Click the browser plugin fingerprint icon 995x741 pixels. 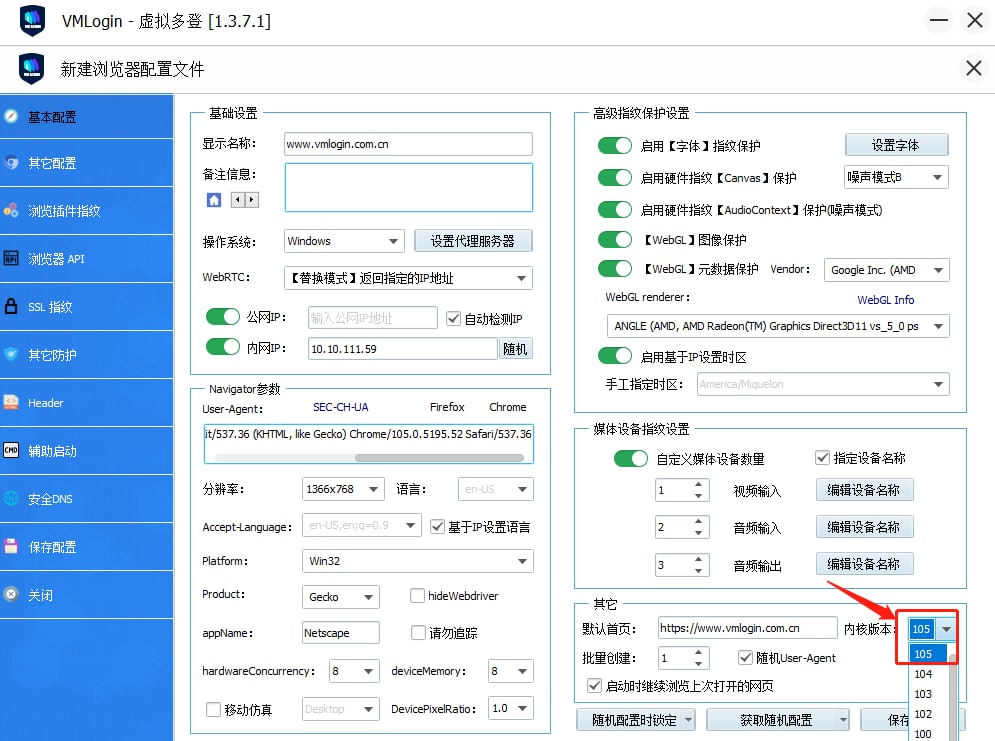tap(11, 211)
